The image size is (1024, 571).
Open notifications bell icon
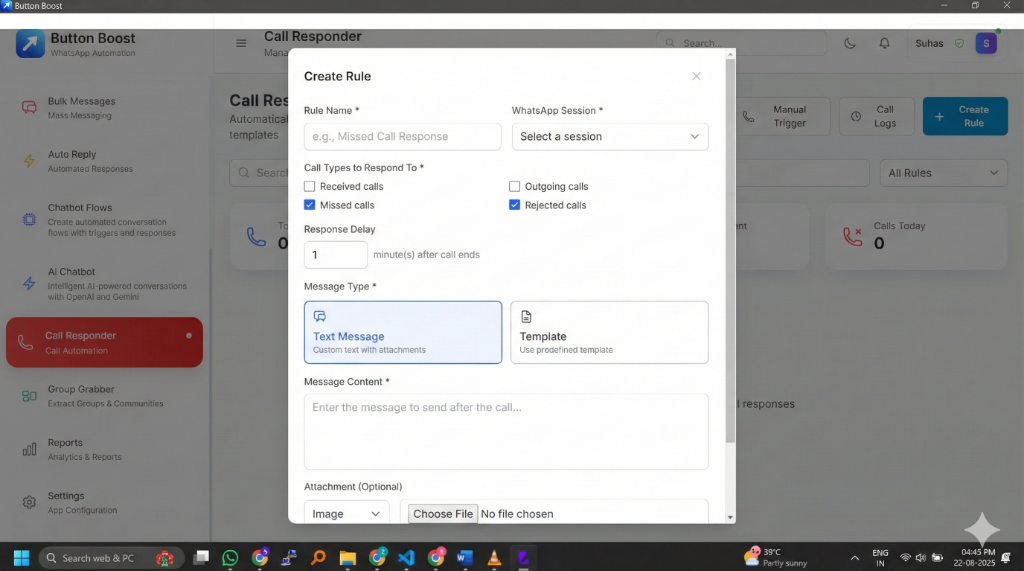(x=884, y=43)
